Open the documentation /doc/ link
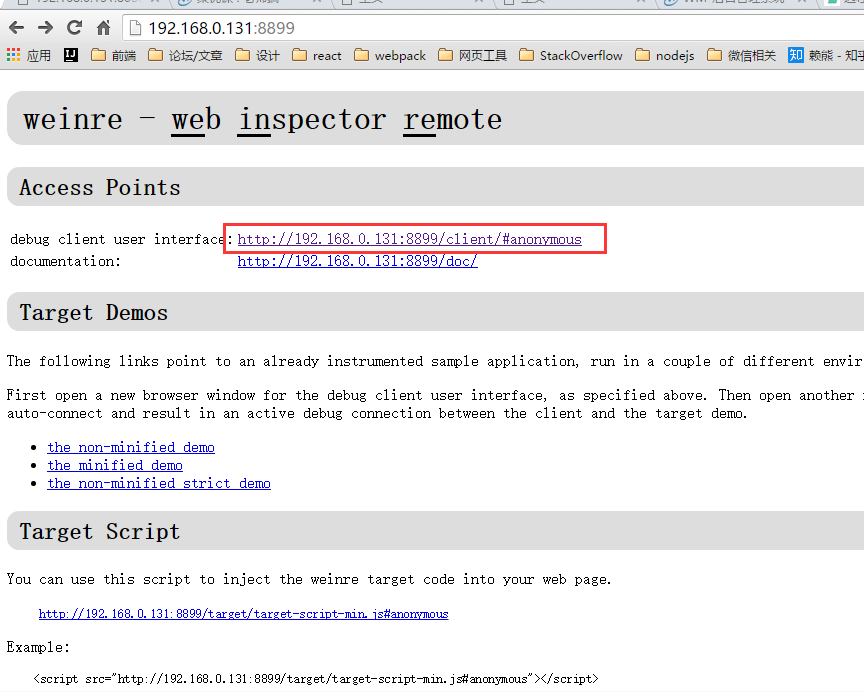The width and height of the screenshot is (864, 692). [x=358, y=261]
